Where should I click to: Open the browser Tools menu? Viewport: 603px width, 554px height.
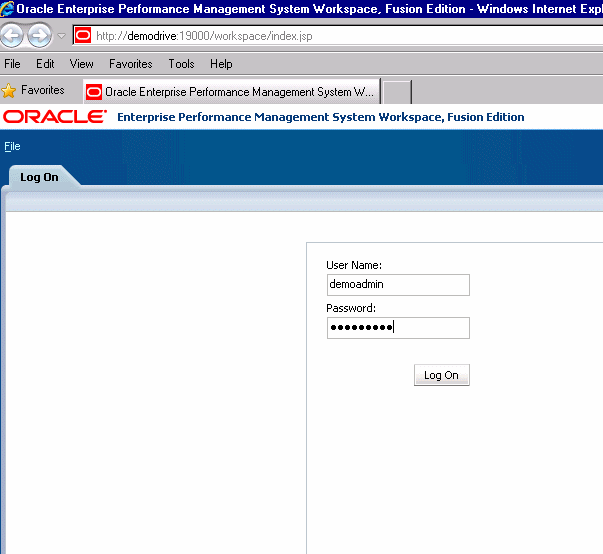coord(181,64)
